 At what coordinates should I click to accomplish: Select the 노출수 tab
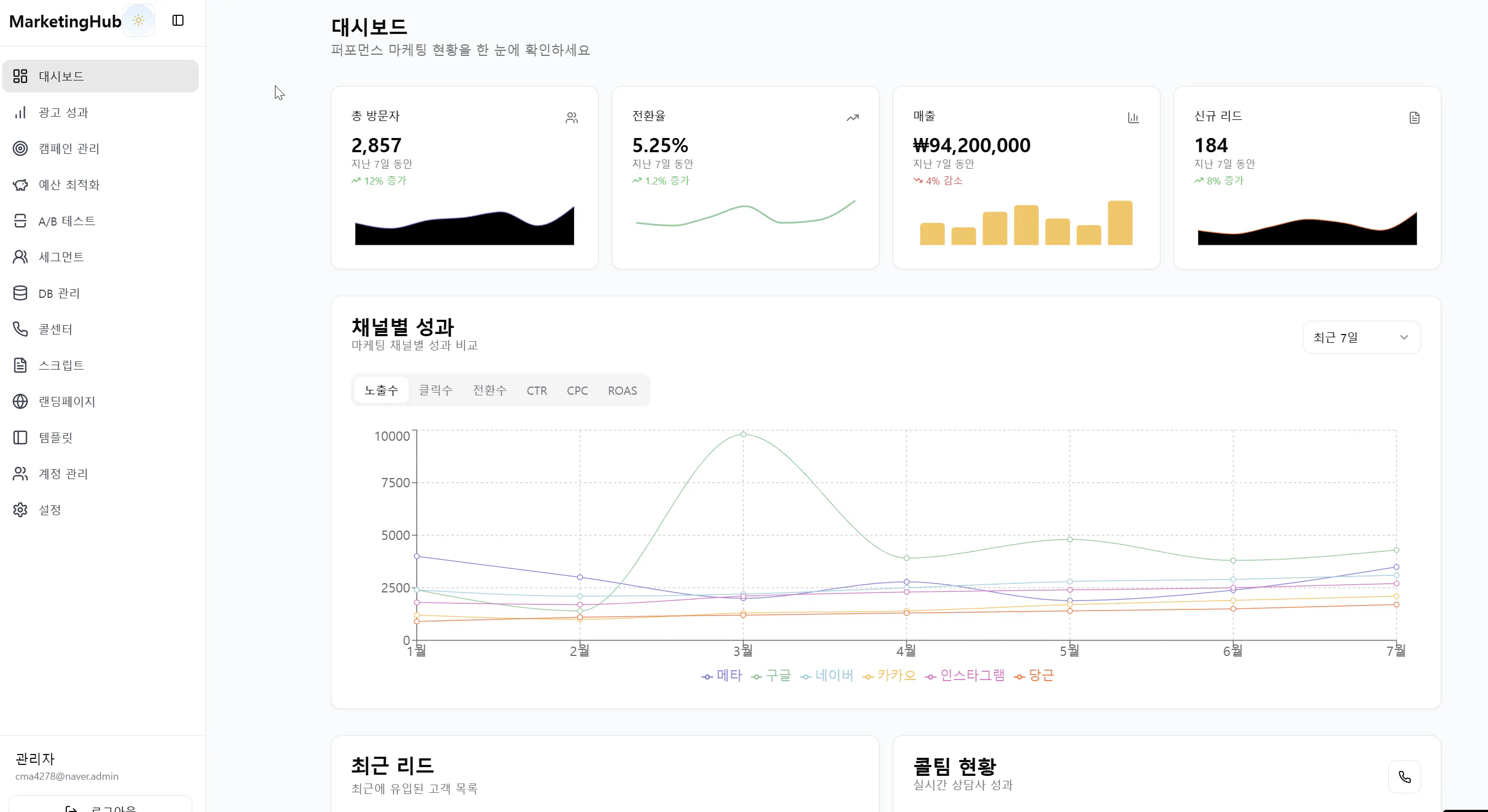click(381, 390)
